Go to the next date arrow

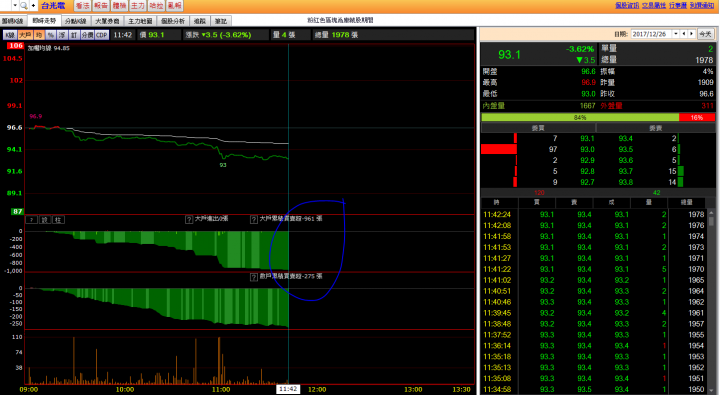(x=692, y=34)
